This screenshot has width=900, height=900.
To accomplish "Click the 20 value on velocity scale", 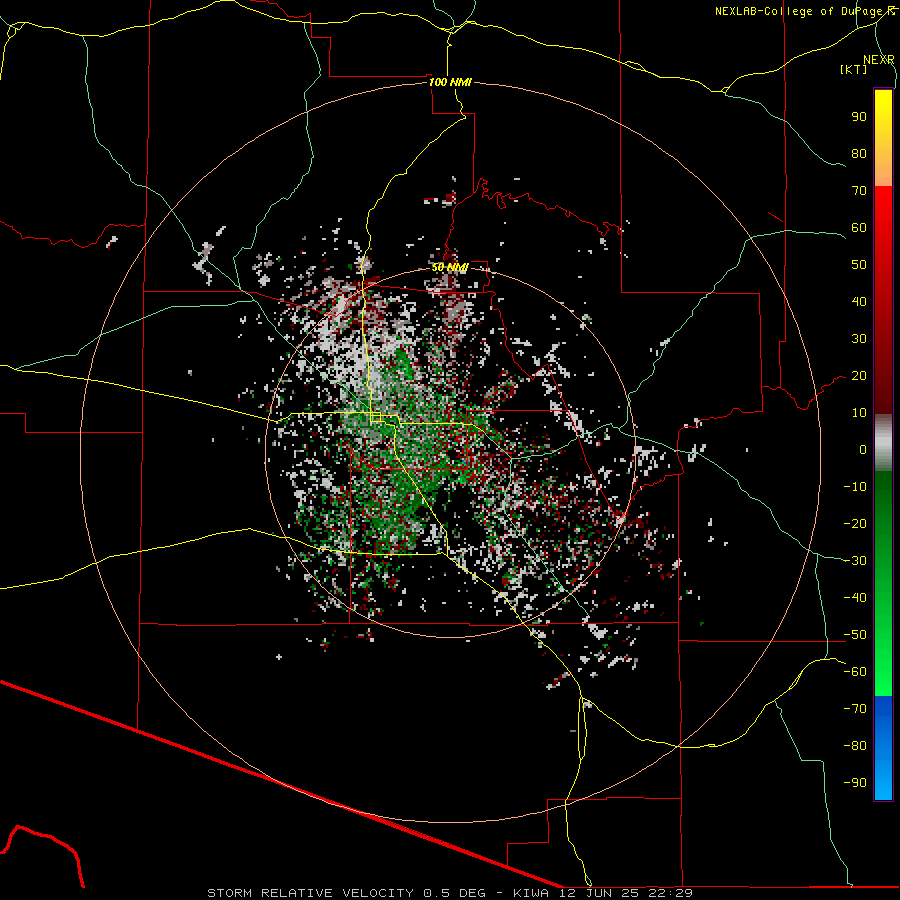I will [x=859, y=376].
